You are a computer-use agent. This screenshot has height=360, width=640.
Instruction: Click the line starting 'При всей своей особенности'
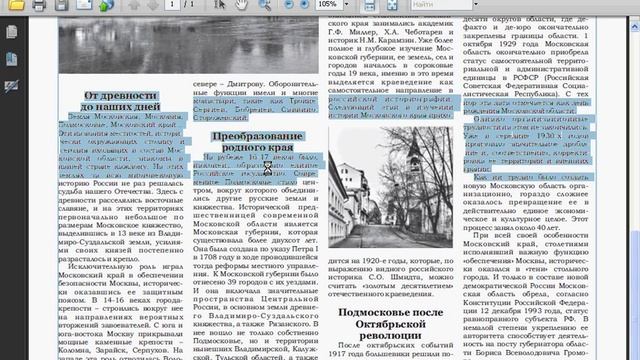531,235
